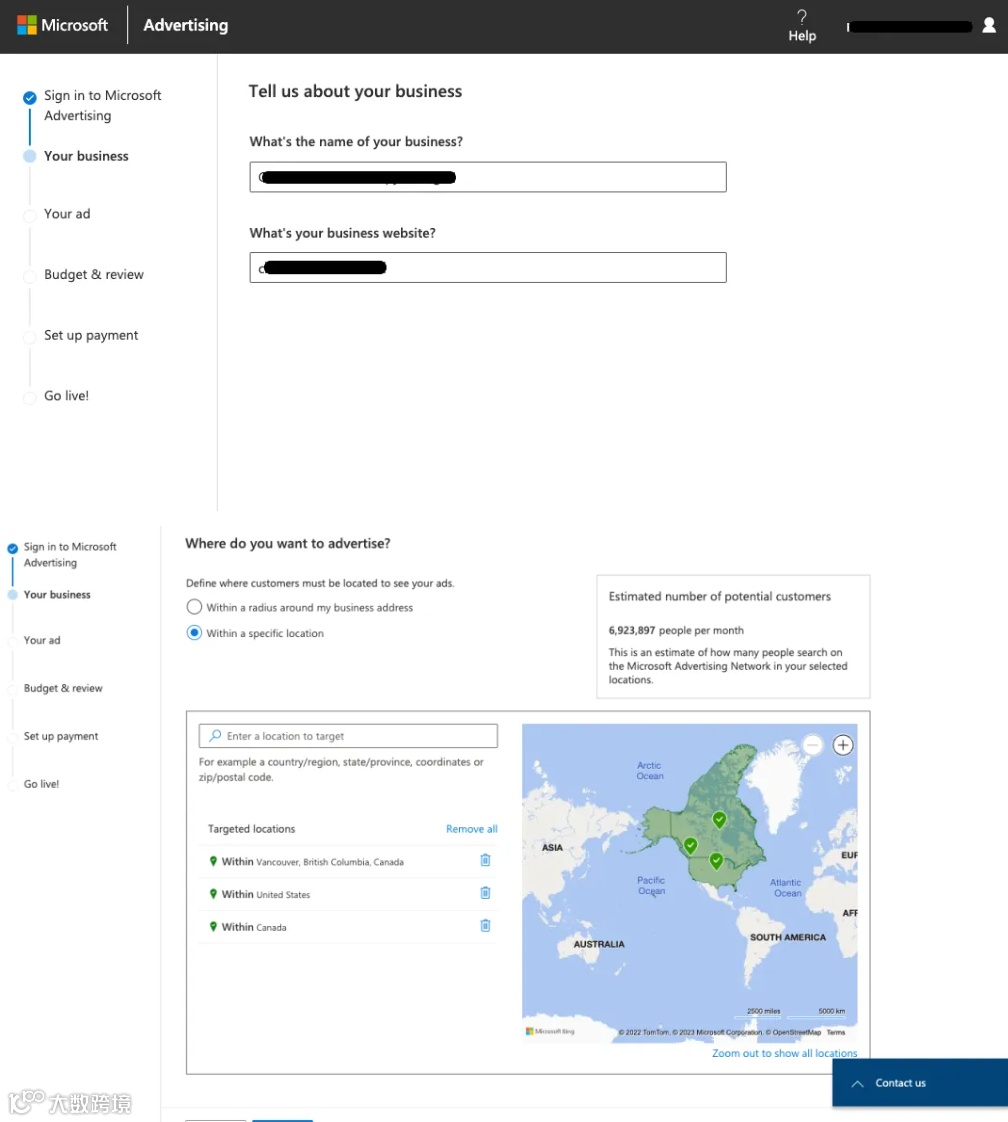Click the map pin over Vancouver area
The height and width of the screenshot is (1122, 1008).
coord(690,846)
